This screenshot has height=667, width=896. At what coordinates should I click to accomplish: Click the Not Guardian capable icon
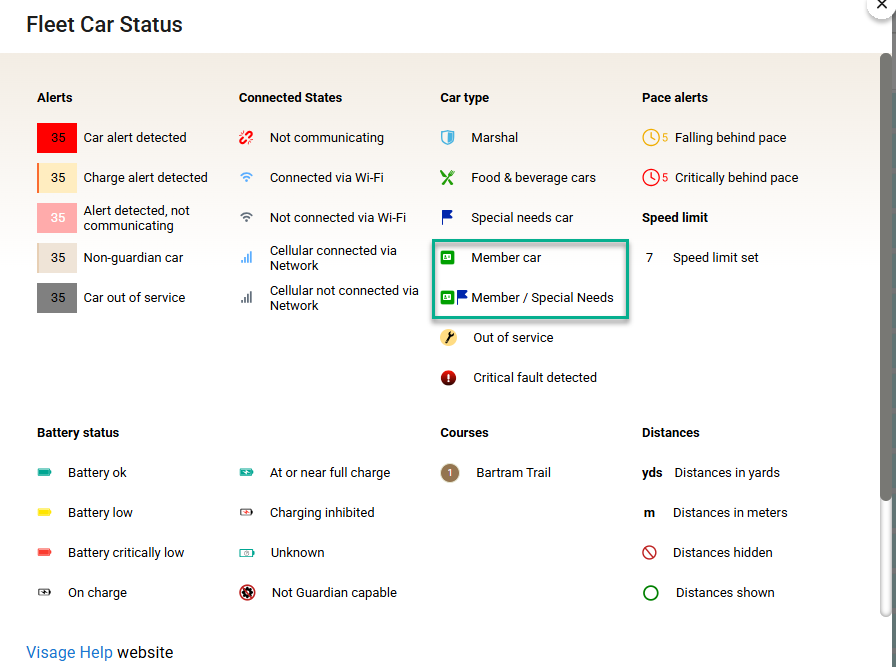[x=247, y=593]
